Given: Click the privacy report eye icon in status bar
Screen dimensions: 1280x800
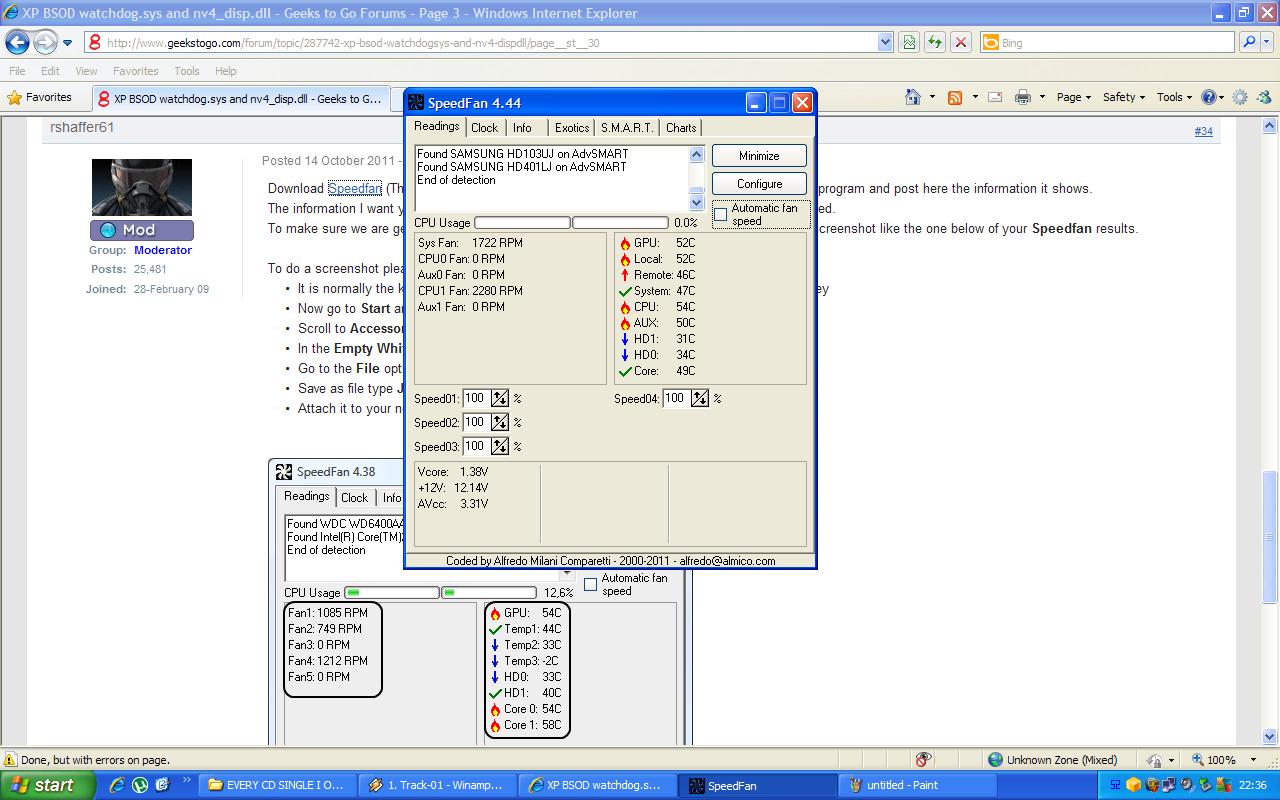Looking at the screenshot, I should click(924, 760).
